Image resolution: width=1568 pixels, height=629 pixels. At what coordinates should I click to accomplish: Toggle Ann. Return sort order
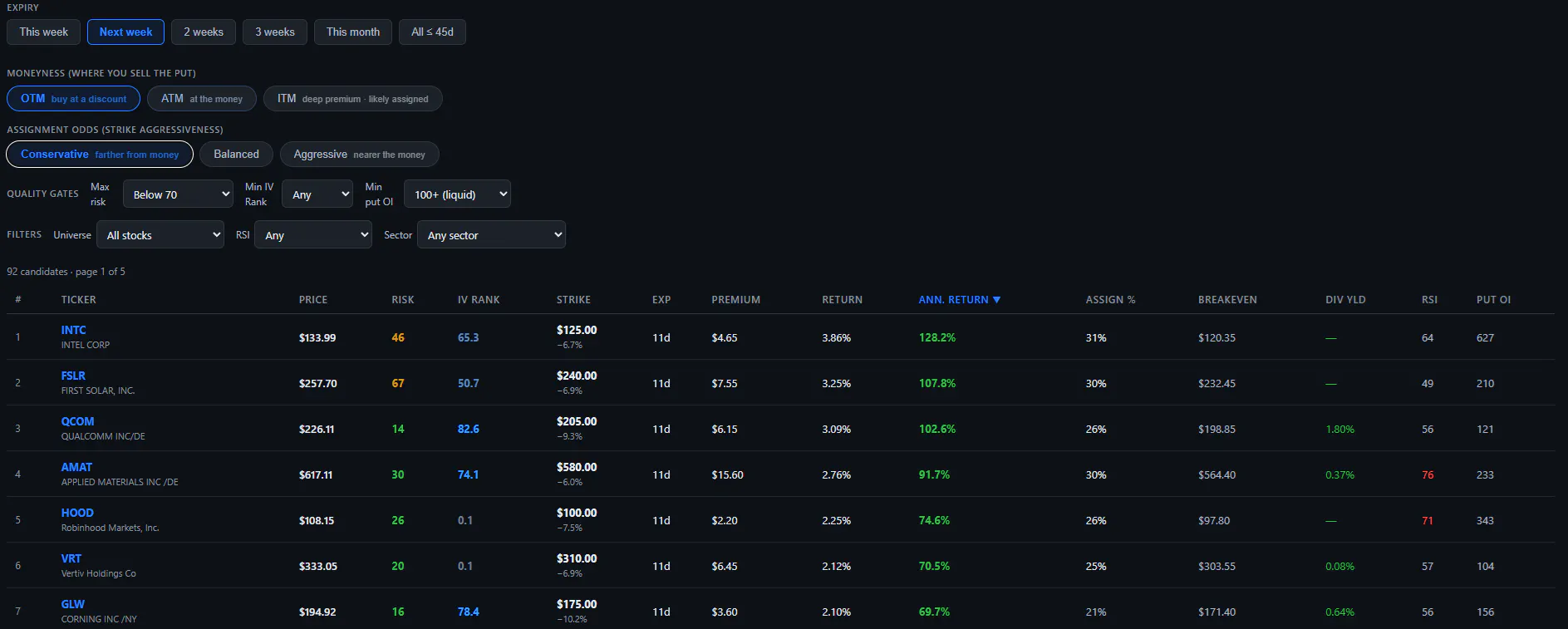point(959,300)
